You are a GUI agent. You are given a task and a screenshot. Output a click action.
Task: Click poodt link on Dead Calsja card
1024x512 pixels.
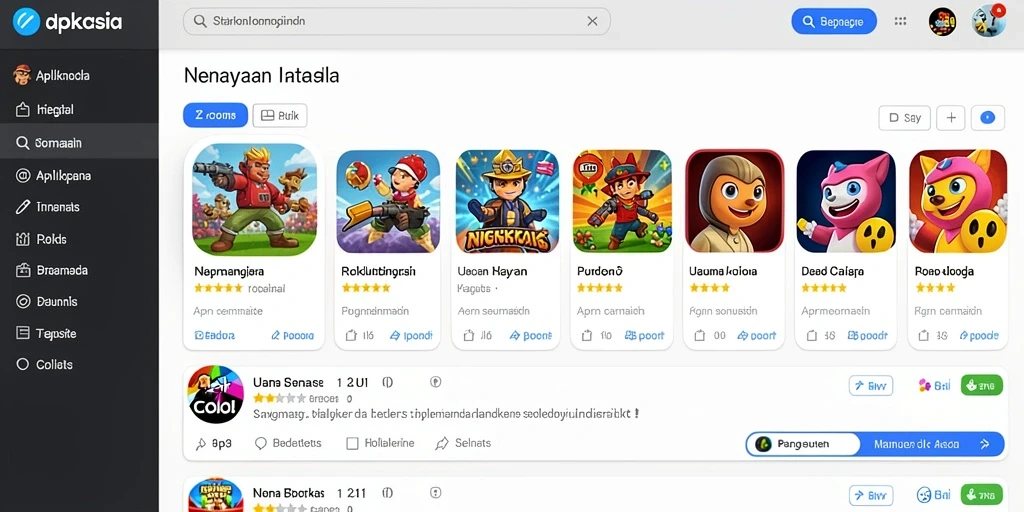click(868, 336)
